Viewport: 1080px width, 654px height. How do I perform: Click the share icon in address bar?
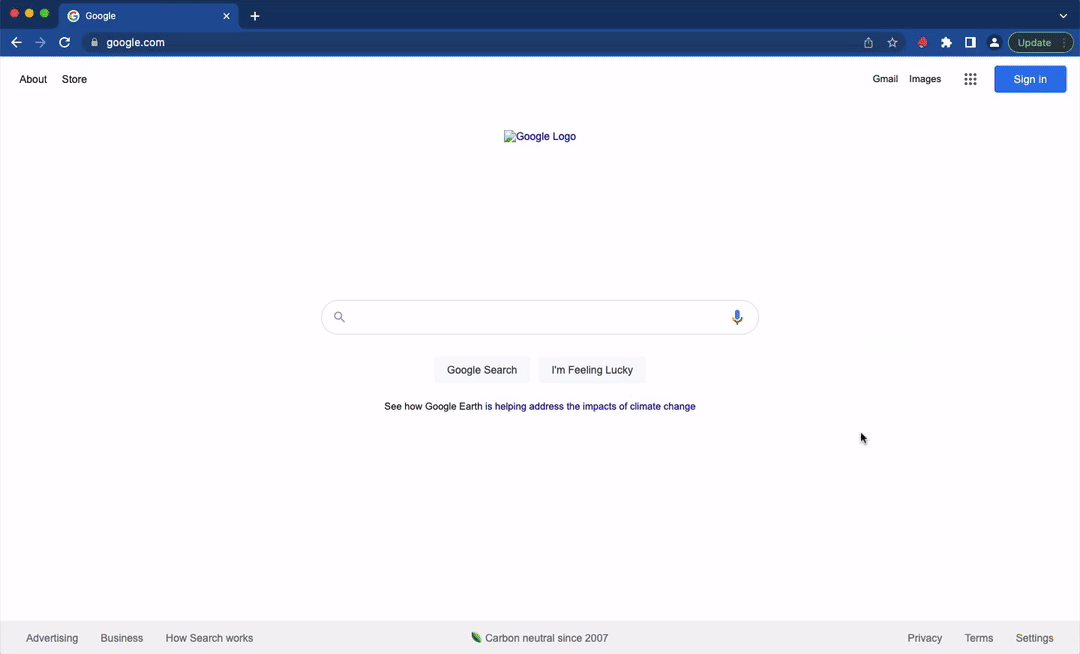tap(868, 42)
